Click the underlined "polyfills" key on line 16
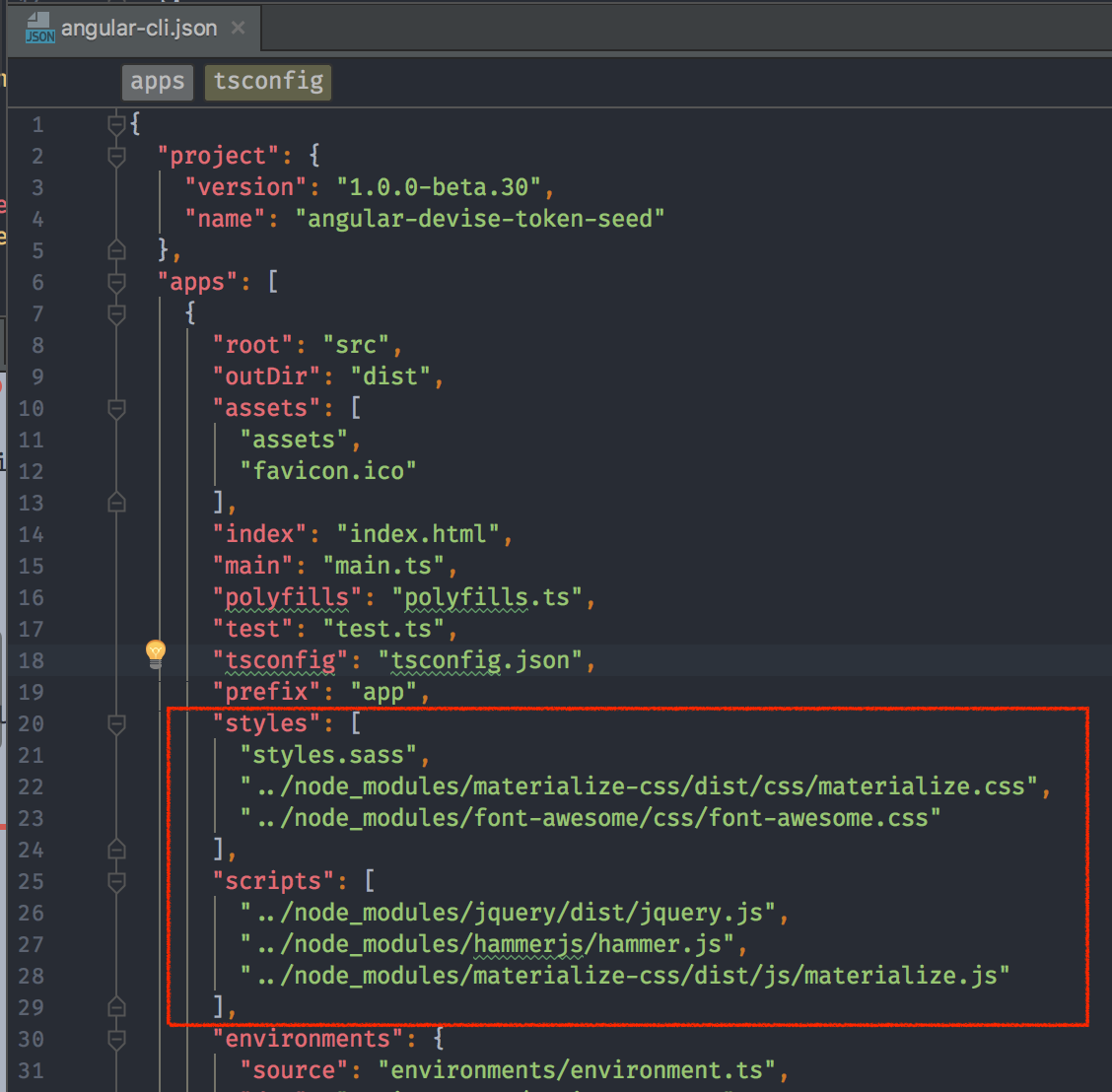 (x=284, y=597)
